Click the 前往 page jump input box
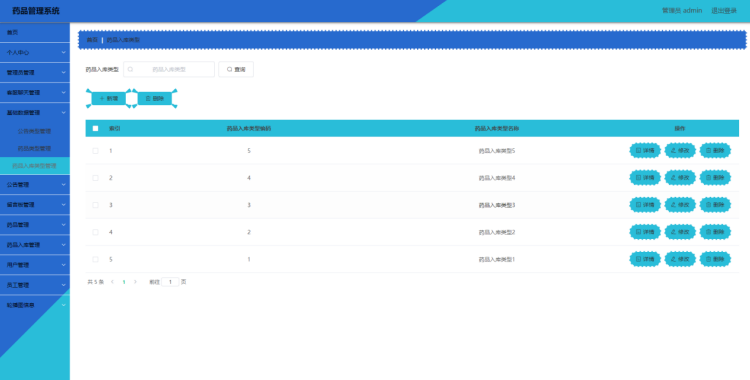This screenshot has height=380, width=750. tap(170, 282)
